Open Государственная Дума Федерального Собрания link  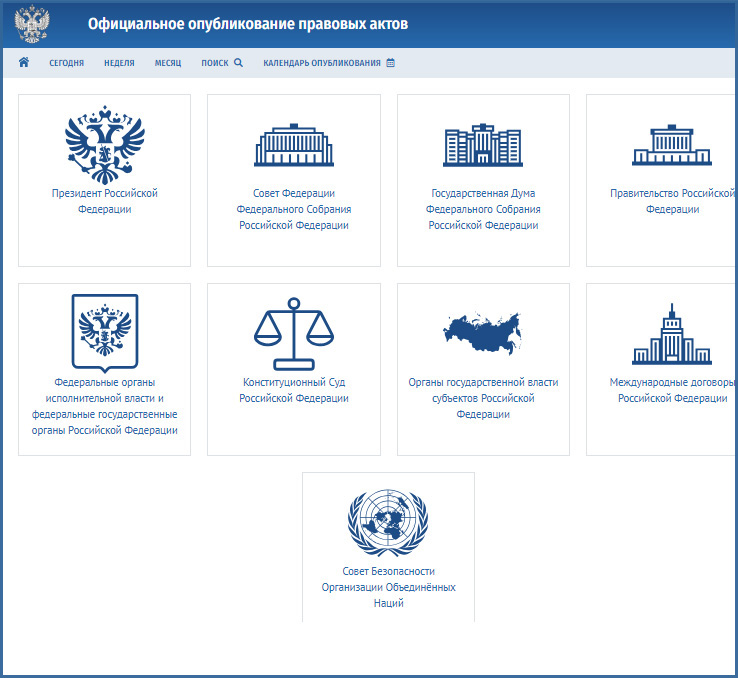click(x=483, y=209)
